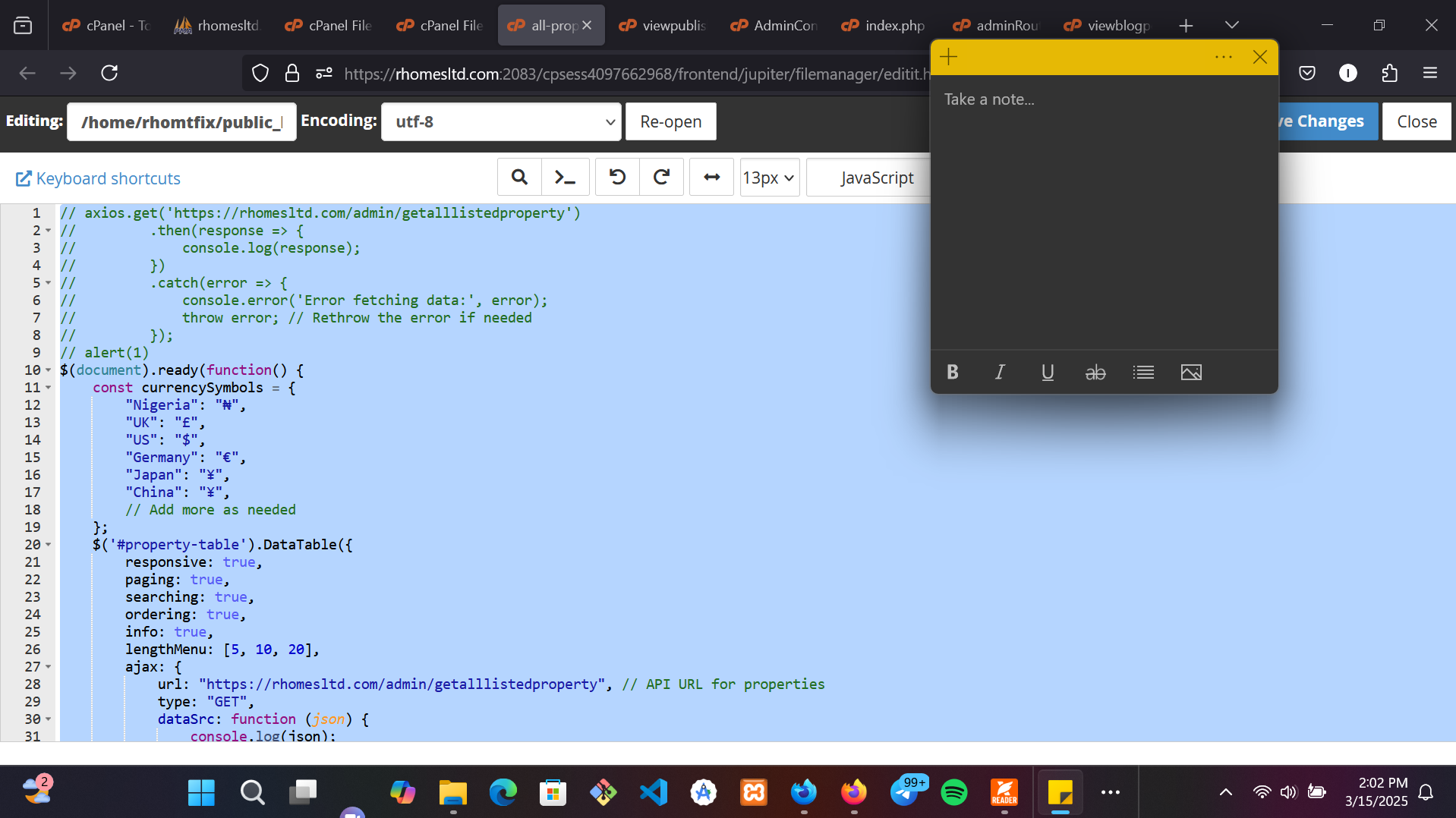This screenshot has height=818, width=1456.
Task: Collapse code fold at line 10
Action: click(49, 370)
